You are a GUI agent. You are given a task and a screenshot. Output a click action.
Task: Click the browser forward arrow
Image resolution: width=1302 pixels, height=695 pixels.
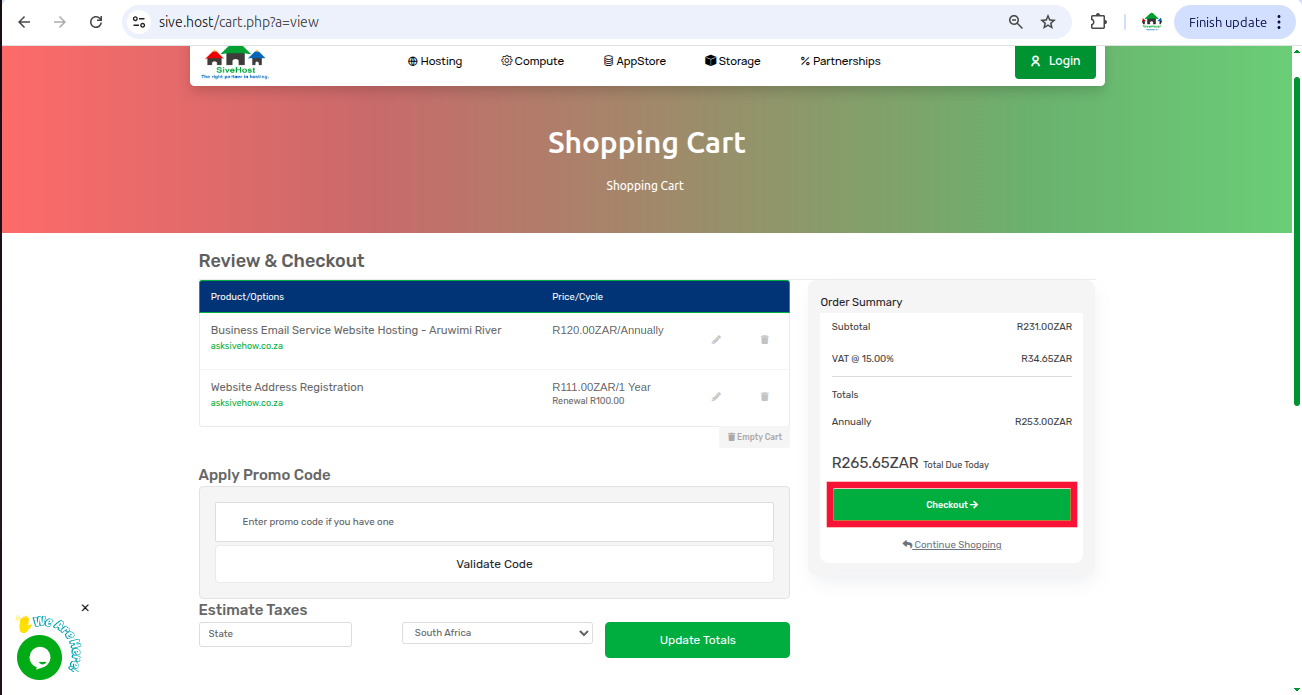pyautogui.click(x=60, y=22)
